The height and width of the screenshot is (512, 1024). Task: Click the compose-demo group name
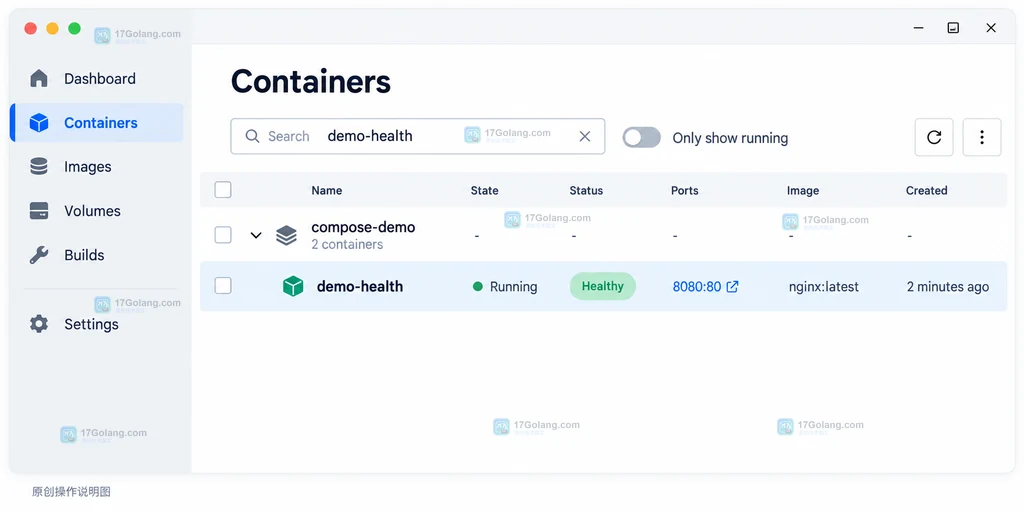click(x=363, y=227)
